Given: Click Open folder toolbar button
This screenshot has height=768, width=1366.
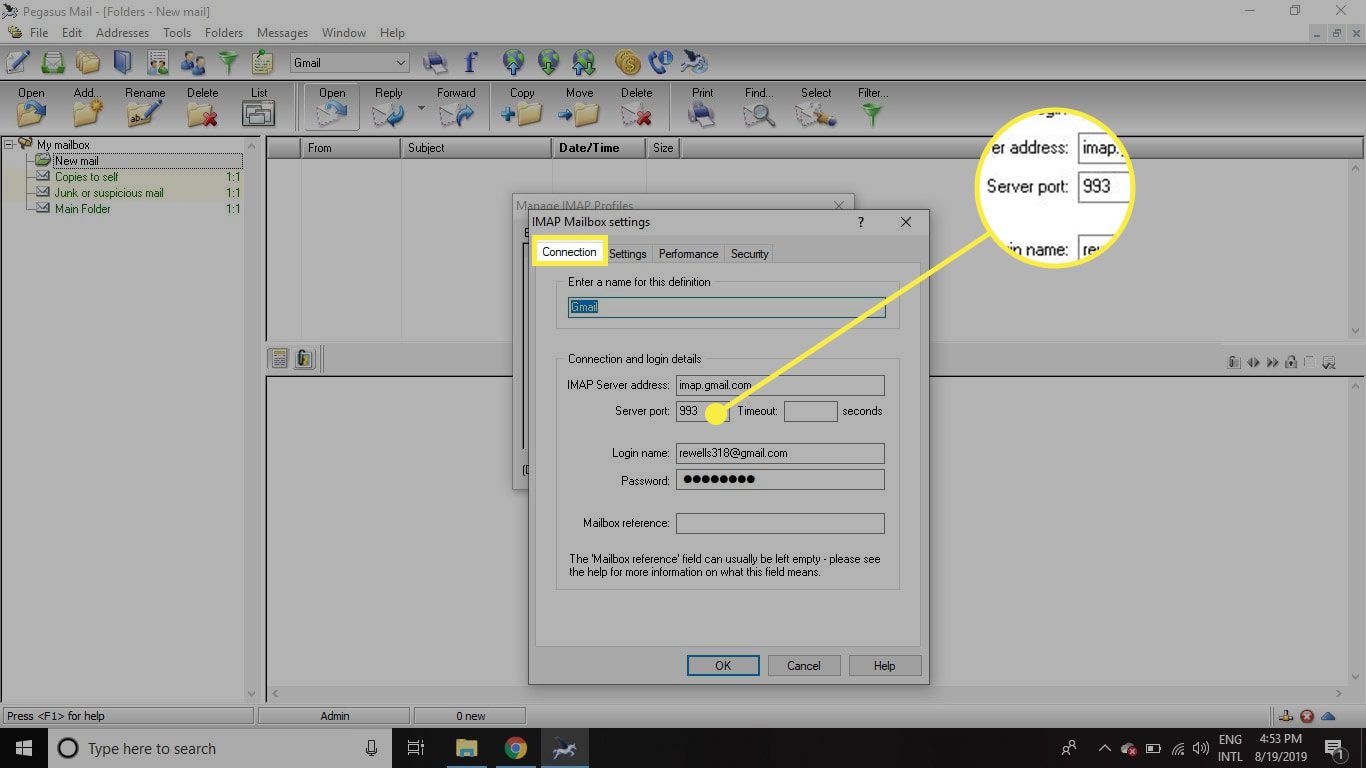Looking at the screenshot, I should point(32,107).
